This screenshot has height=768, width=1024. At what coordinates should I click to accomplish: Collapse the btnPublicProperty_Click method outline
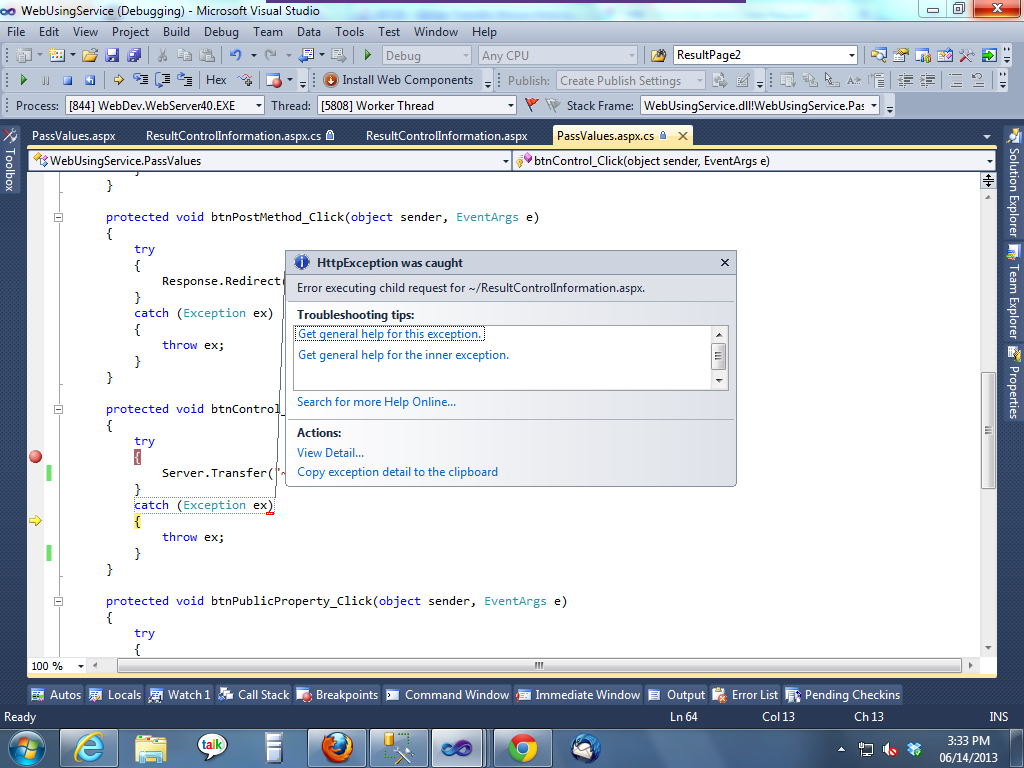tap(58, 601)
